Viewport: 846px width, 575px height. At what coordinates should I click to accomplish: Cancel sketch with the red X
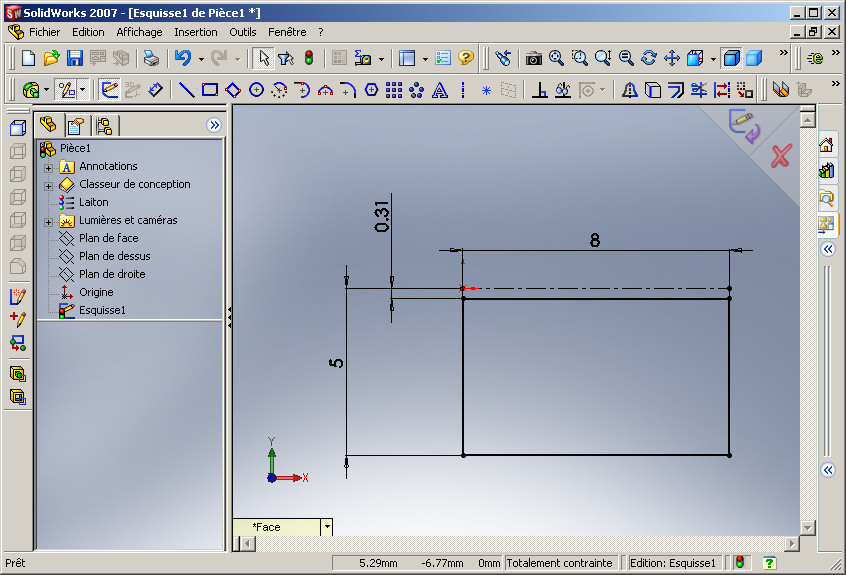[x=780, y=155]
